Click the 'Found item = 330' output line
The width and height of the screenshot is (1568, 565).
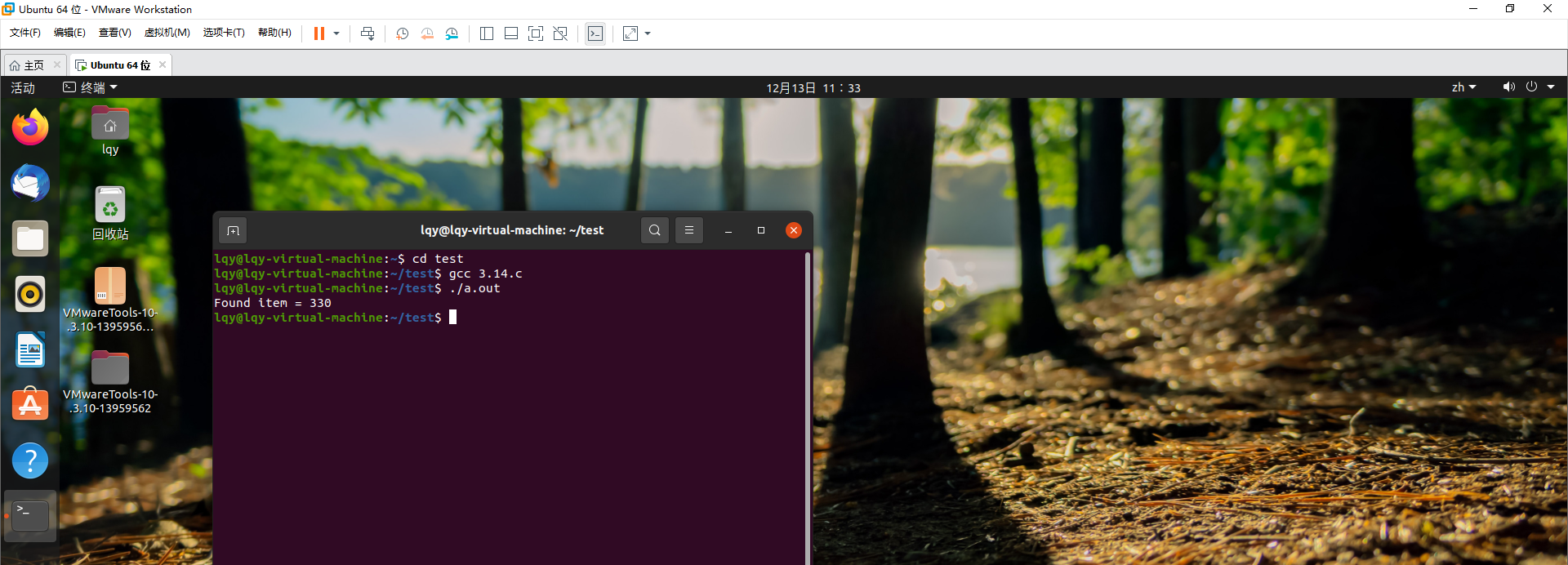pyautogui.click(x=273, y=303)
